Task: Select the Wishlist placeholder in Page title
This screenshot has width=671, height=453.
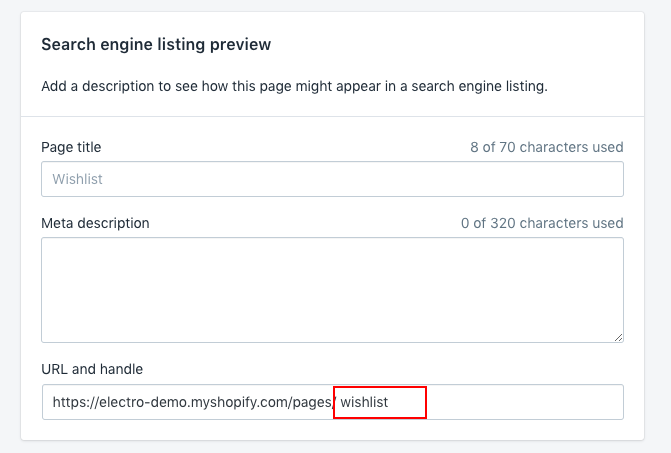Action: [x=78, y=179]
